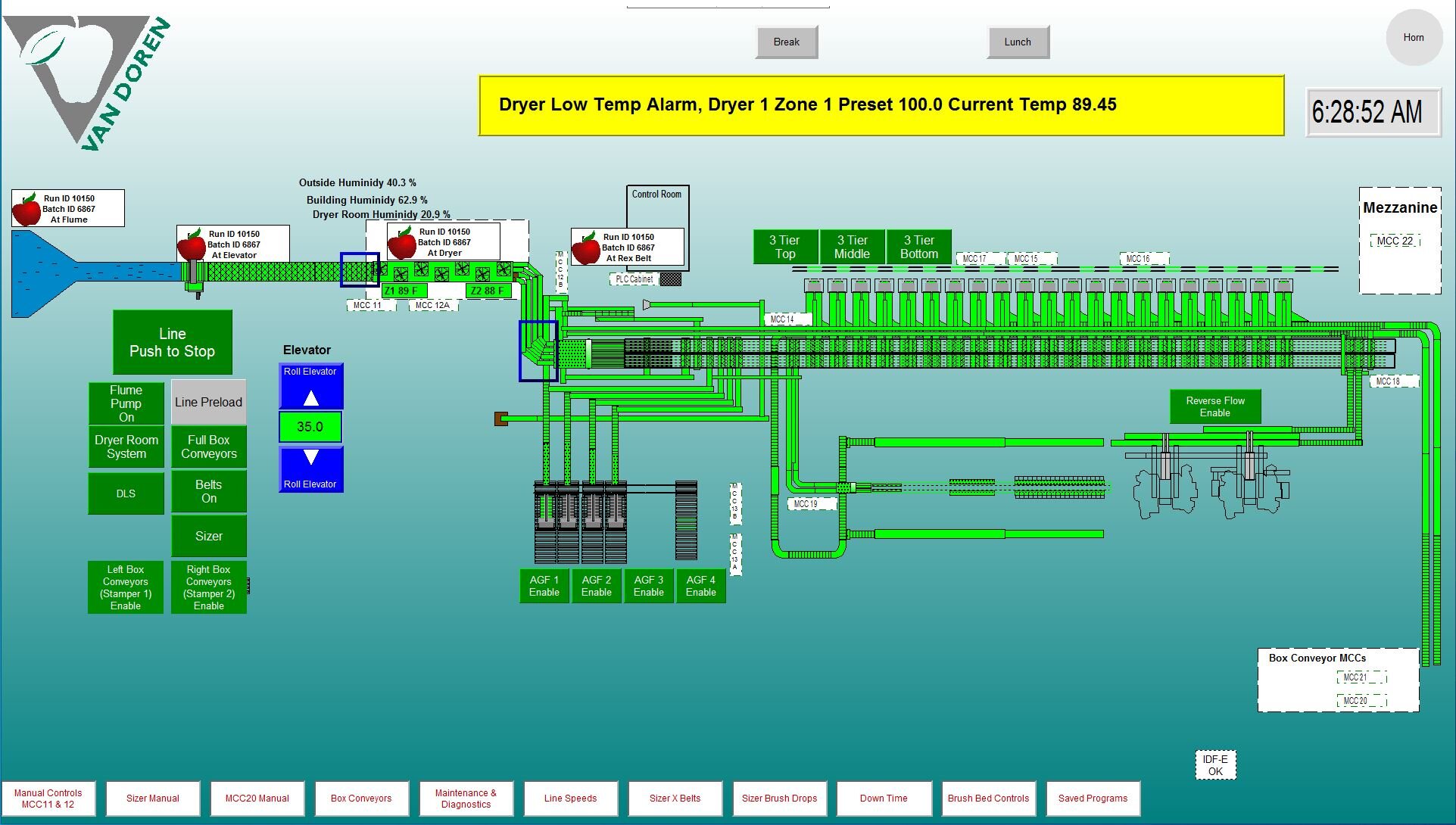Enable Left Box Conveyors Stamper 1
This screenshot has width=1456, height=825.
pos(126,587)
